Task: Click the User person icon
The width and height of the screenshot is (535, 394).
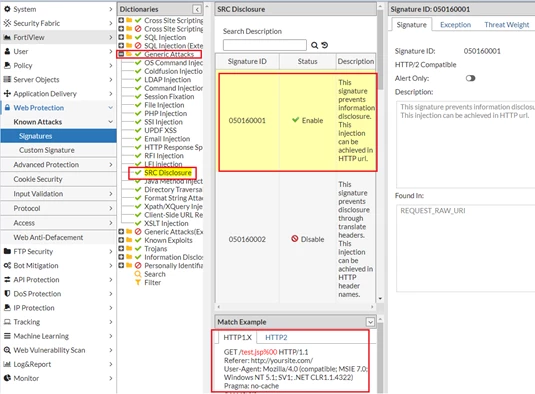Action: tap(7, 52)
